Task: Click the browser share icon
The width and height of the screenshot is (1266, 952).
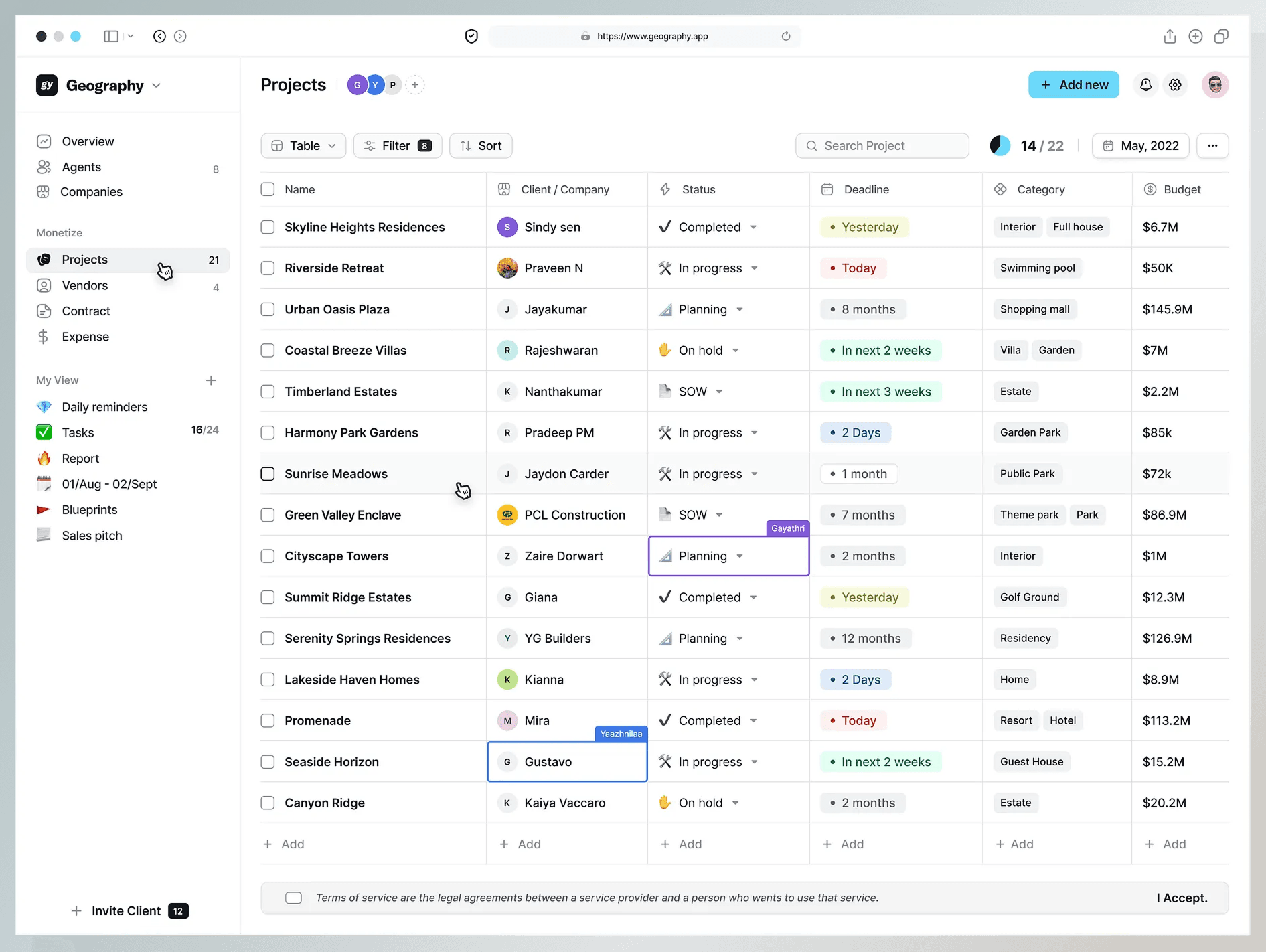Action: pyautogui.click(x=1170, y=36)
